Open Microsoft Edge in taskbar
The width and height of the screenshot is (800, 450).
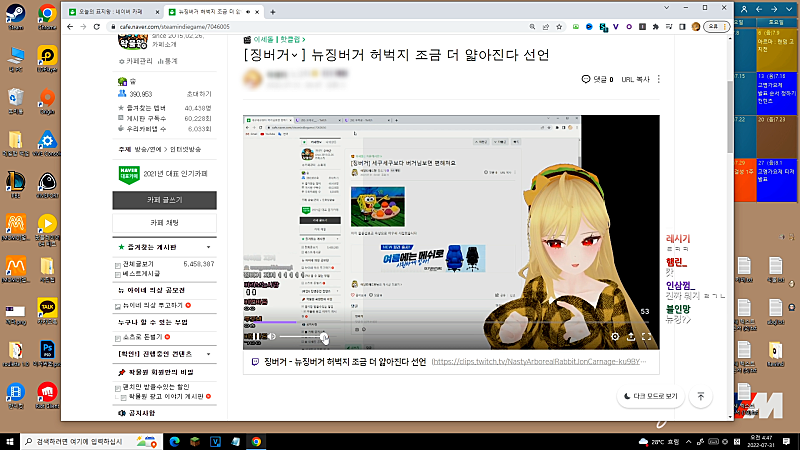[174, 441]
